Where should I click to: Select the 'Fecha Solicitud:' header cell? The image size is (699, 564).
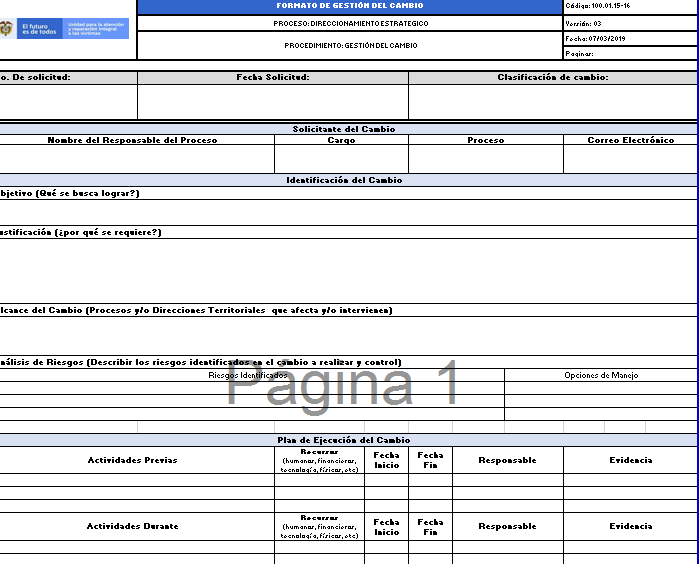pos(273,78)
